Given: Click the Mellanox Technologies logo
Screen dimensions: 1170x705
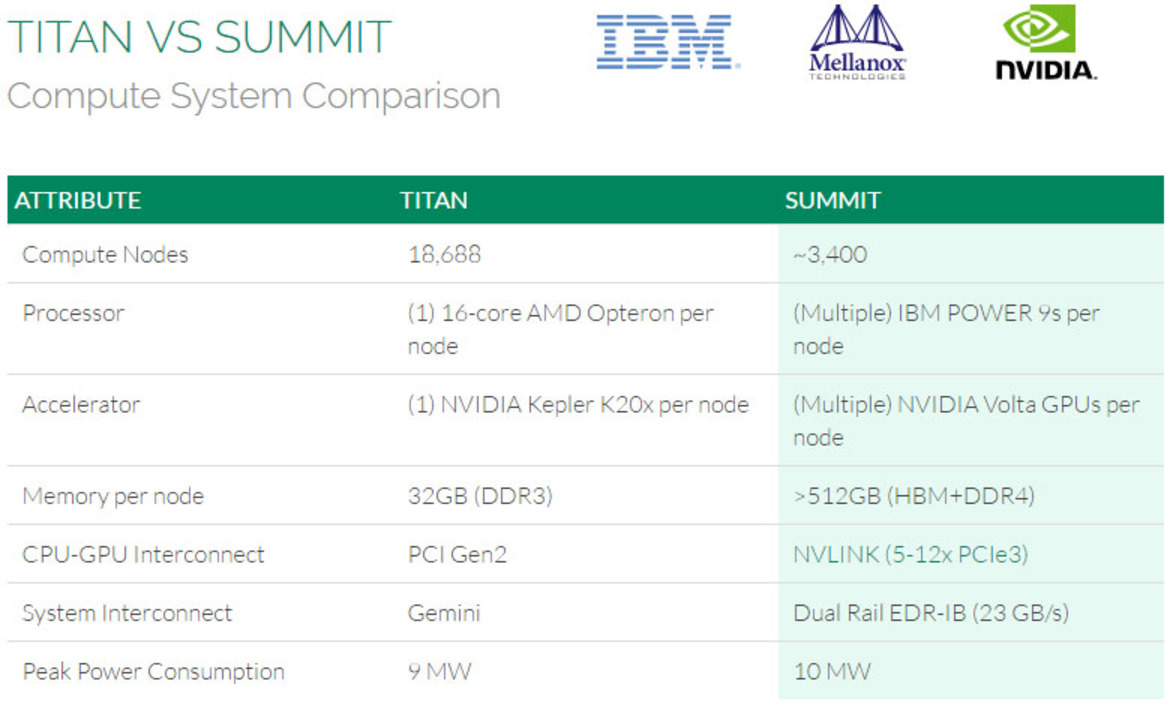Looking at the screenshot, I should 857,43.
